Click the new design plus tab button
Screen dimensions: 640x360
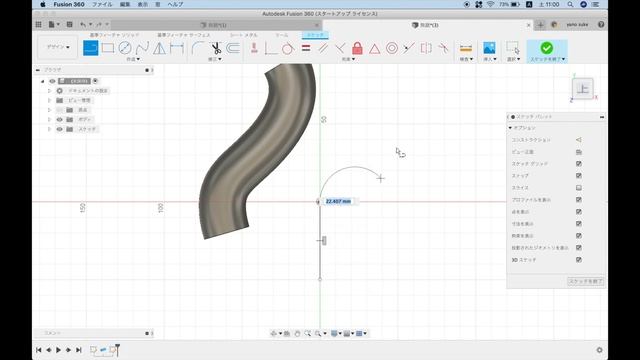540,25
